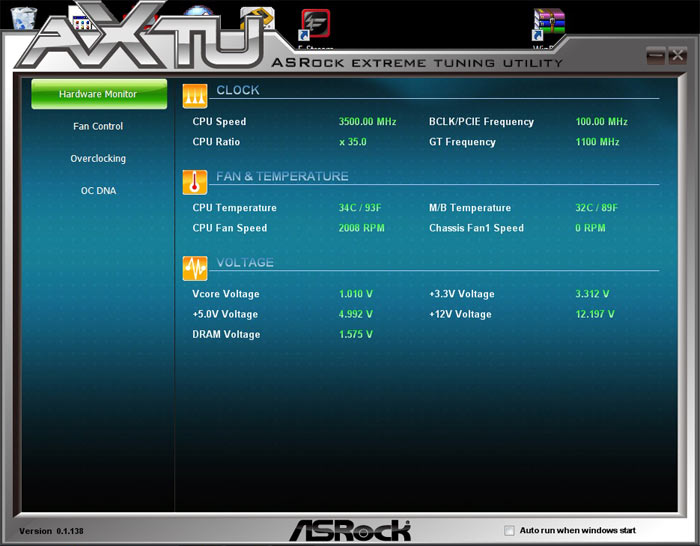
Task: Click the Chassis Fan1 Speed 0 RPM value
Action: click(x=590, y=228)
